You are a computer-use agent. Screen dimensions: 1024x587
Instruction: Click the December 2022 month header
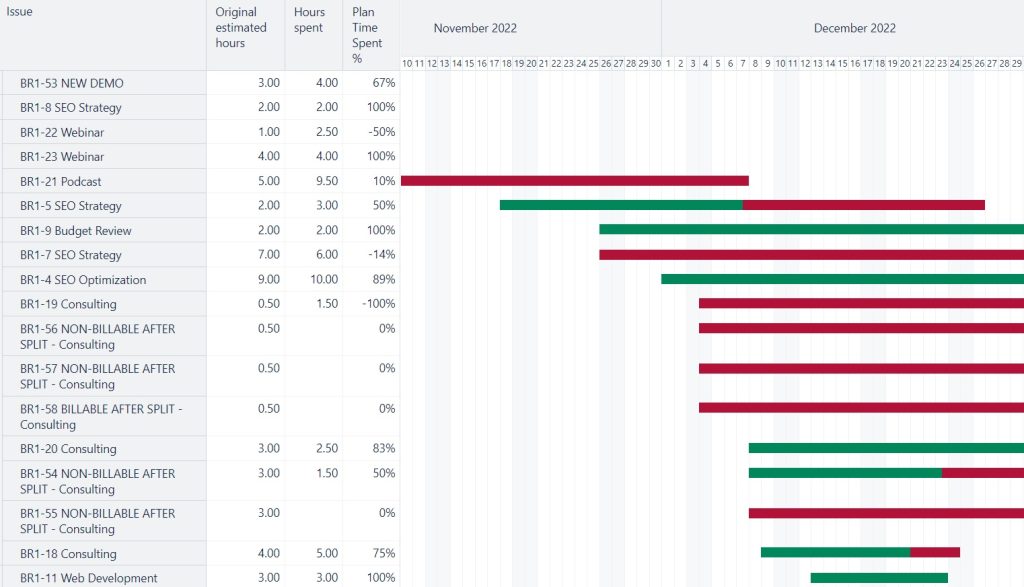854,28
